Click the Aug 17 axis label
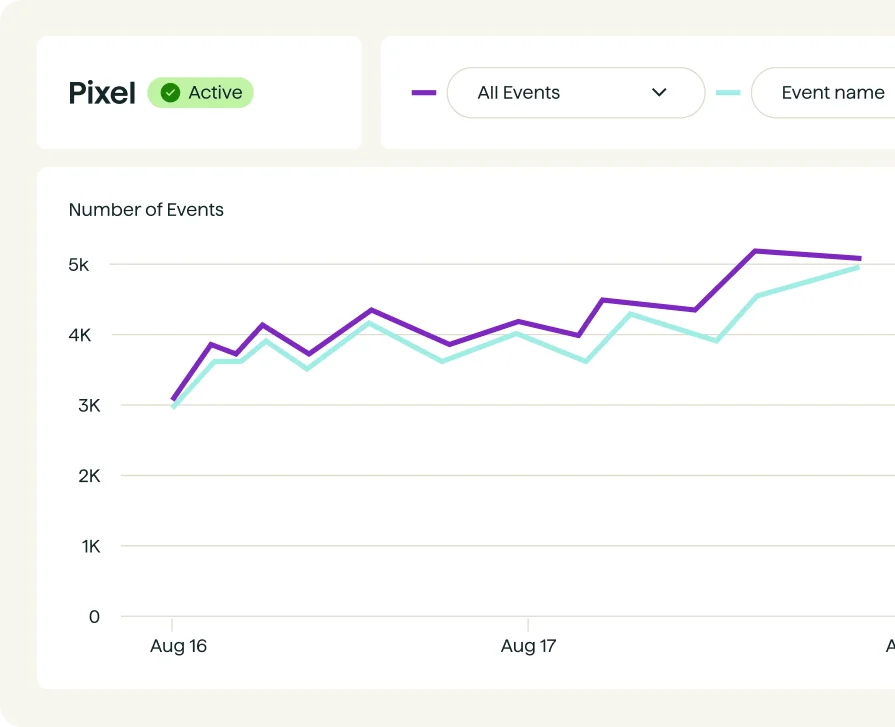This screenshot has width=895, height=727. click(528, 646)
